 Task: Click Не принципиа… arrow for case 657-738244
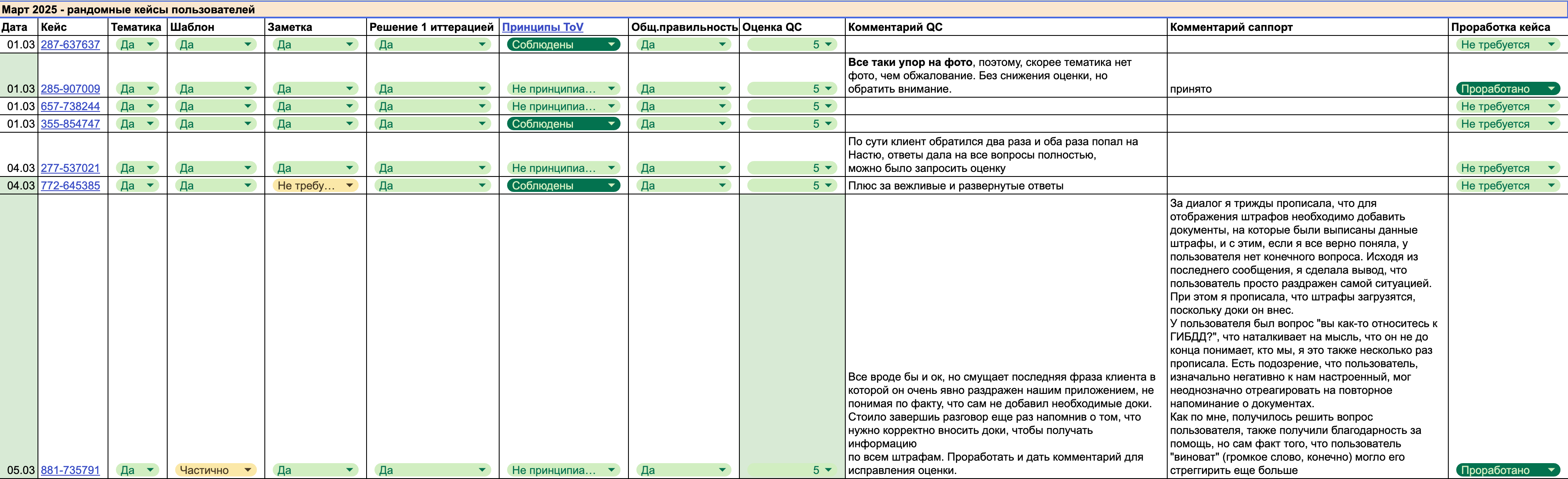tap(611, 106)
